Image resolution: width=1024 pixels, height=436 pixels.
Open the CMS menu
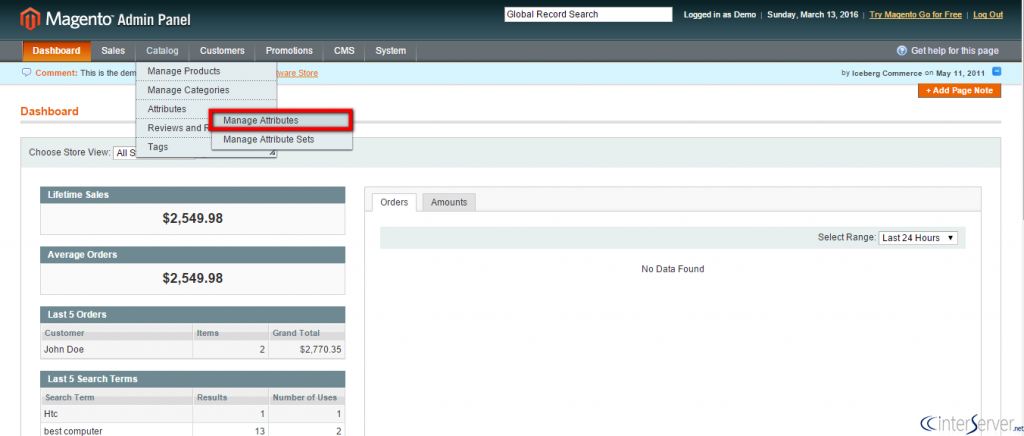point(344,51)
